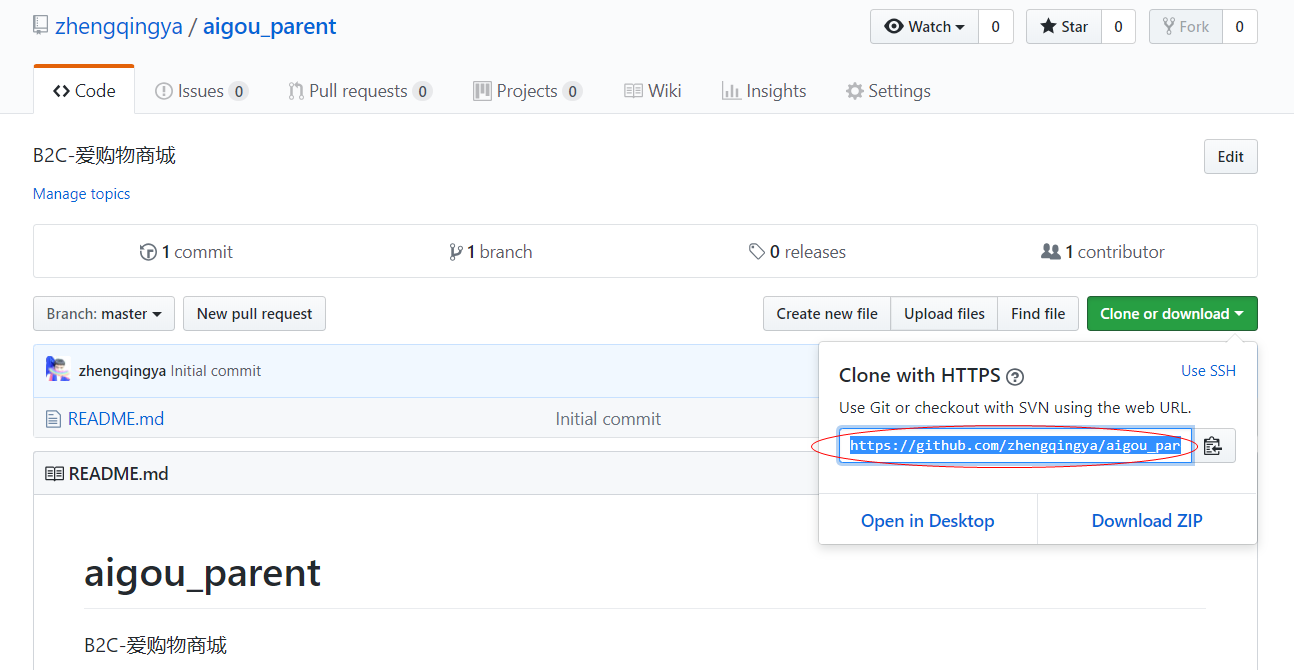Open the Watch dropdown
The image size is (1294, 670).
pos(924,27)
